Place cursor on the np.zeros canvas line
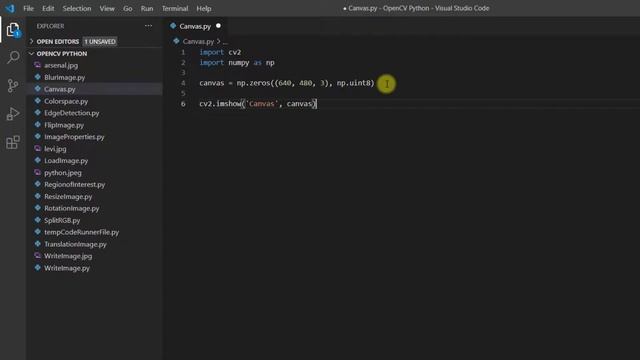Screen dimensions: 640x360 coord(287,83)
